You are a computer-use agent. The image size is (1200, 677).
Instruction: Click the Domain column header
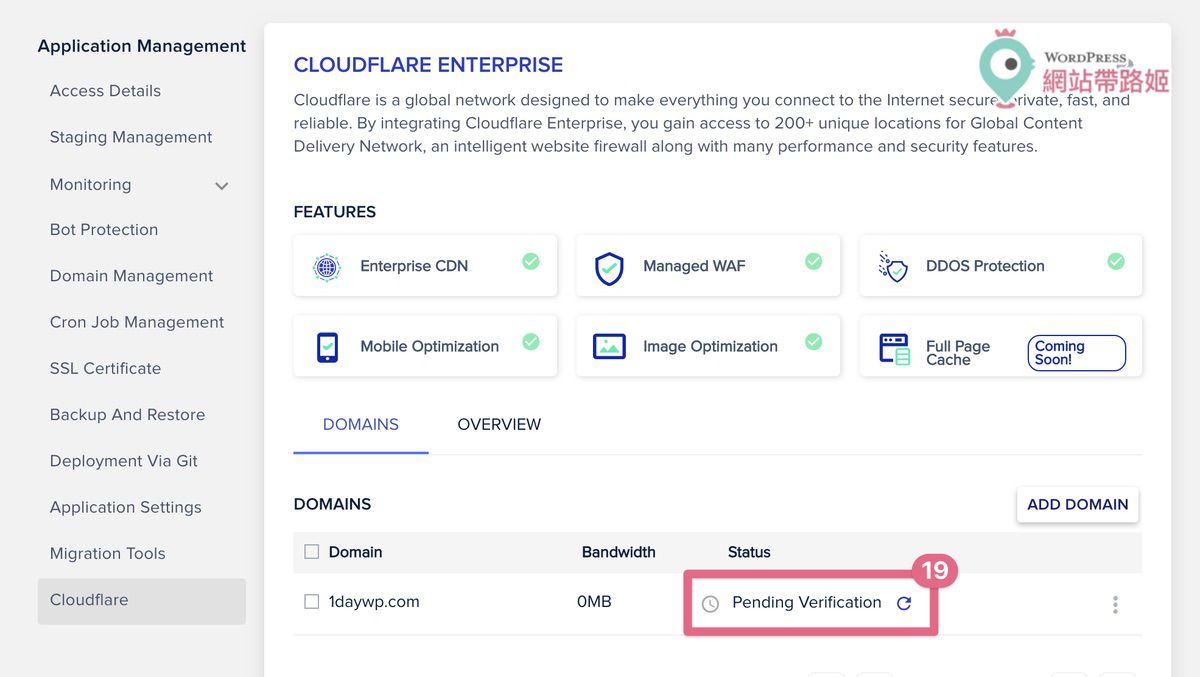point(355,552)
